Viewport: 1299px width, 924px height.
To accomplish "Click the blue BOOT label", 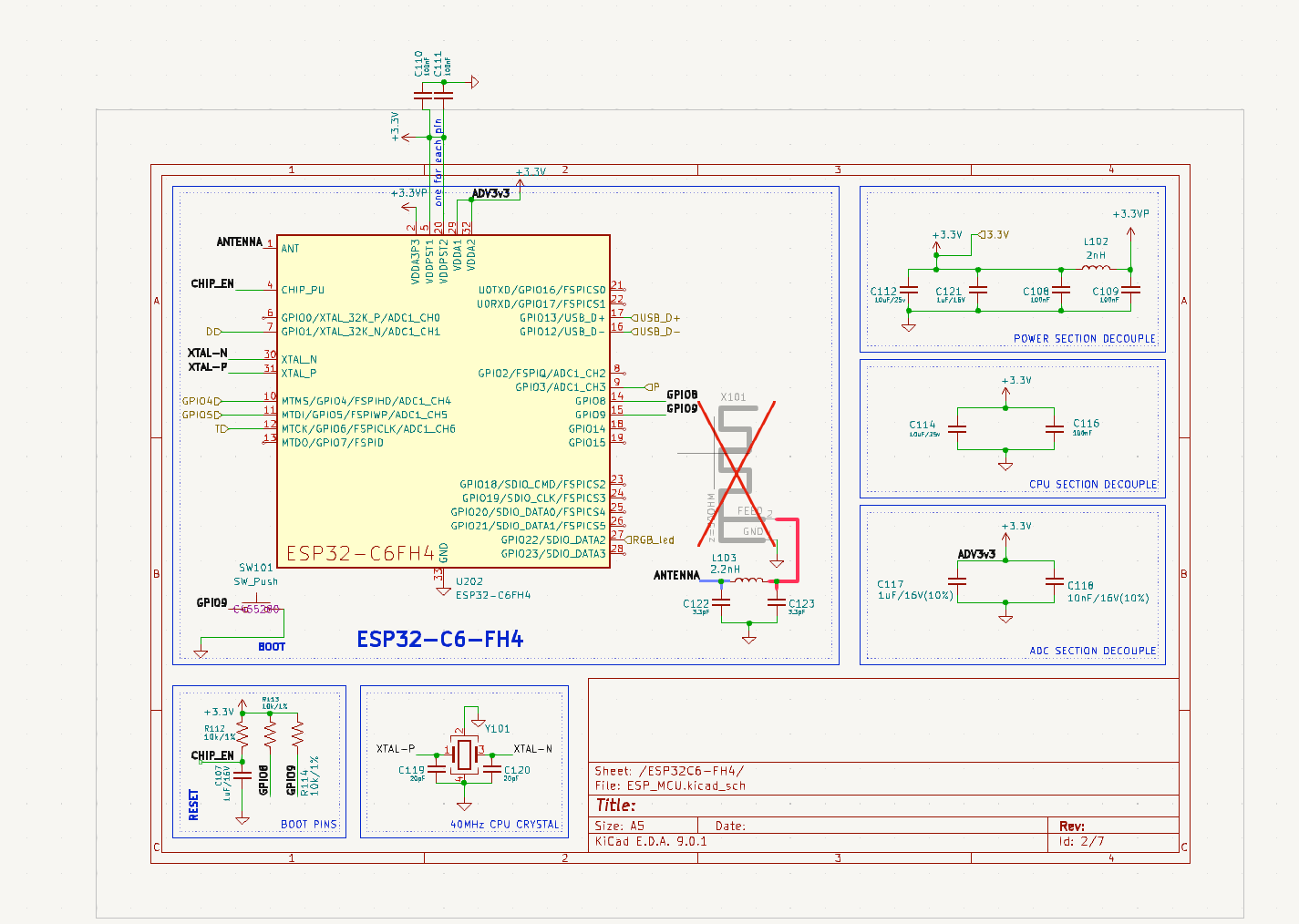I will [x=272, y=647].
